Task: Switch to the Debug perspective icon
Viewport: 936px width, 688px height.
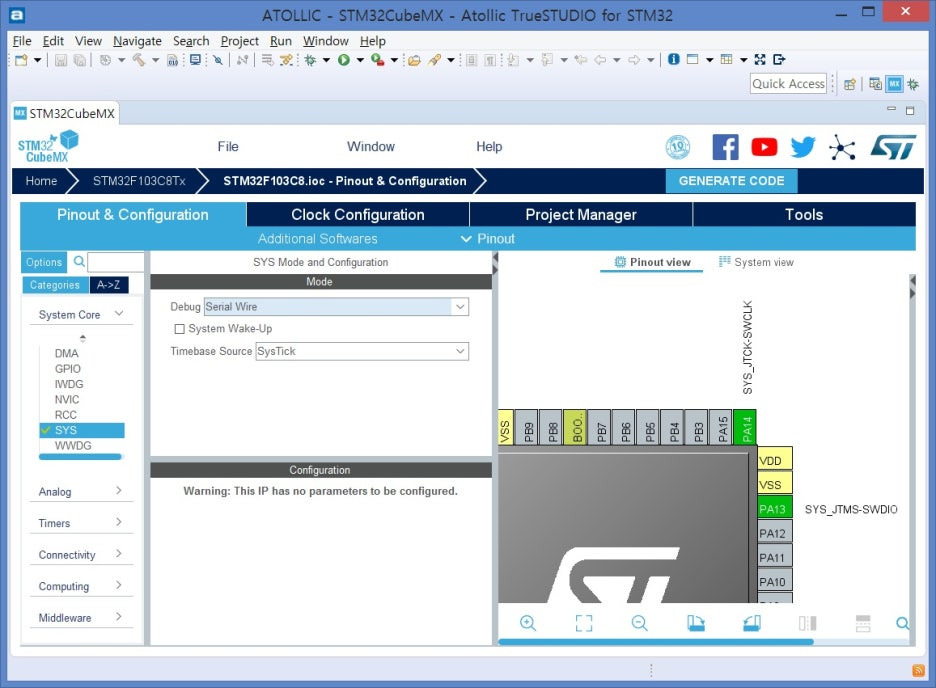Action: 913,84
